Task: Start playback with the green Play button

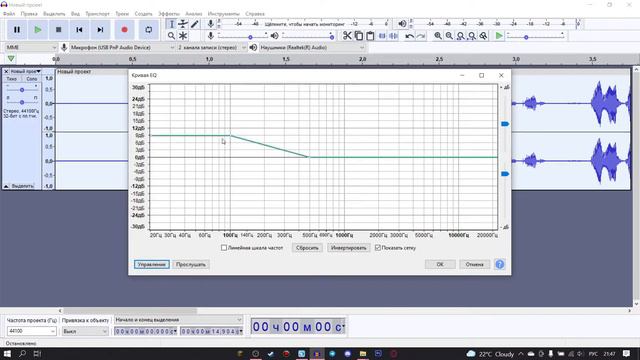Action: click(x=38, y=30)
